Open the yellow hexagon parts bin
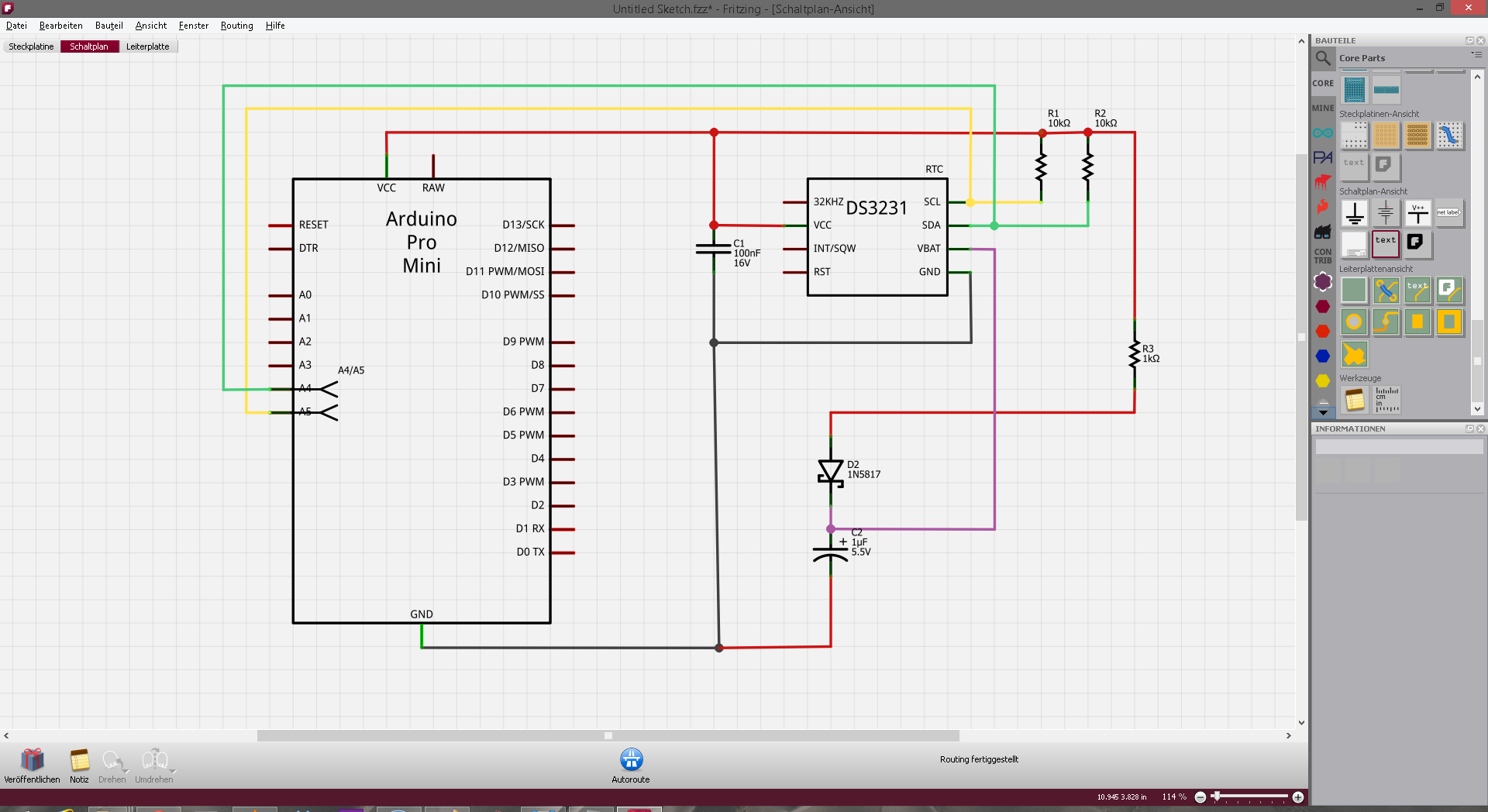The height and width of the screenshot is (812, 1488). click(1323, 380)
